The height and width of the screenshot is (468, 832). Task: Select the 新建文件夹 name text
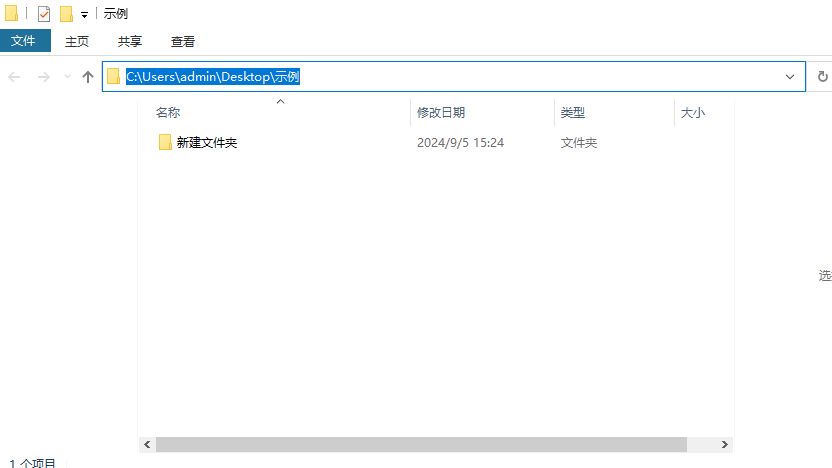pyautogui.click(x=207, y=143)
